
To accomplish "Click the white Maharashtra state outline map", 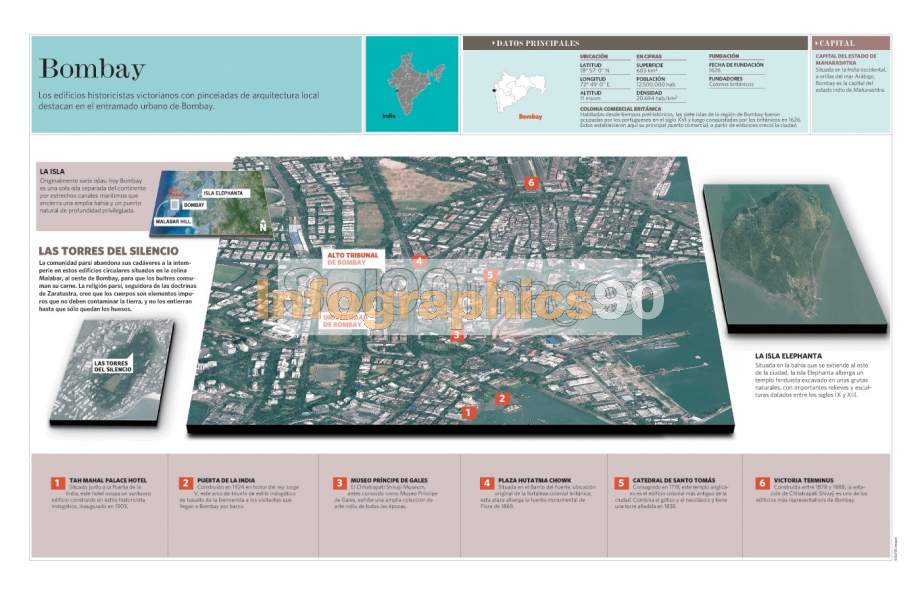I will pyautogui.click(x=519, y=90).
